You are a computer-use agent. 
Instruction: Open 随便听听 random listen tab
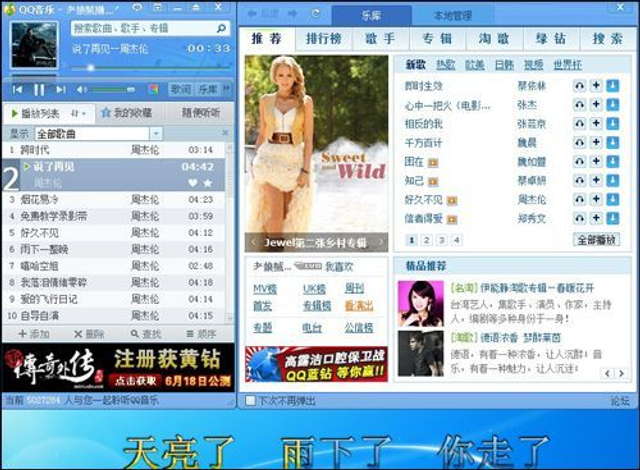[200, 113]
